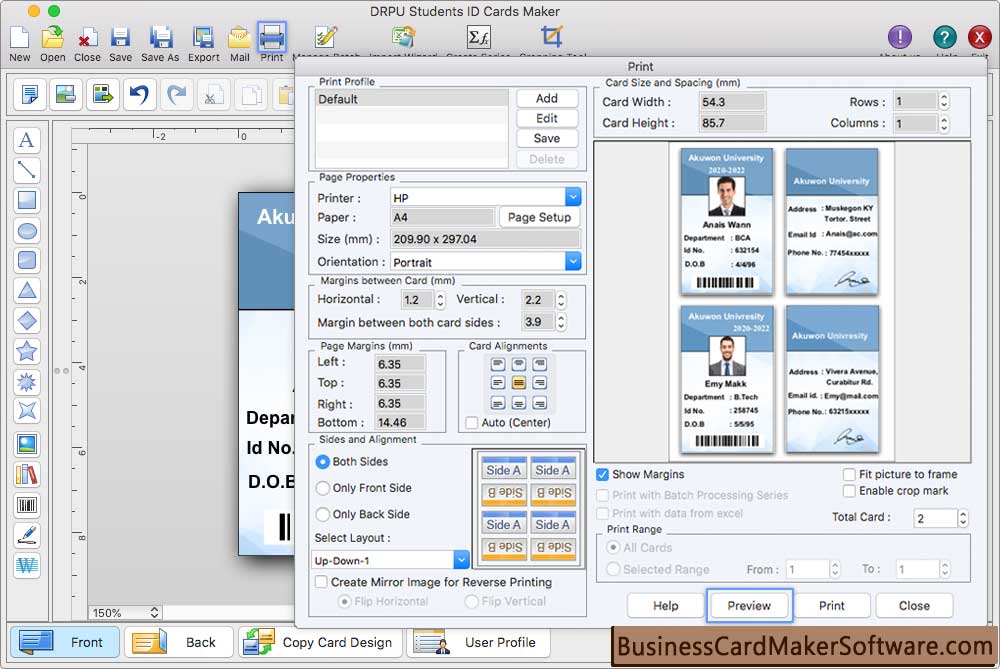Adjust the Columns stepper
Viewport: 1000px width, 669px height.
(x=944, y=123)
